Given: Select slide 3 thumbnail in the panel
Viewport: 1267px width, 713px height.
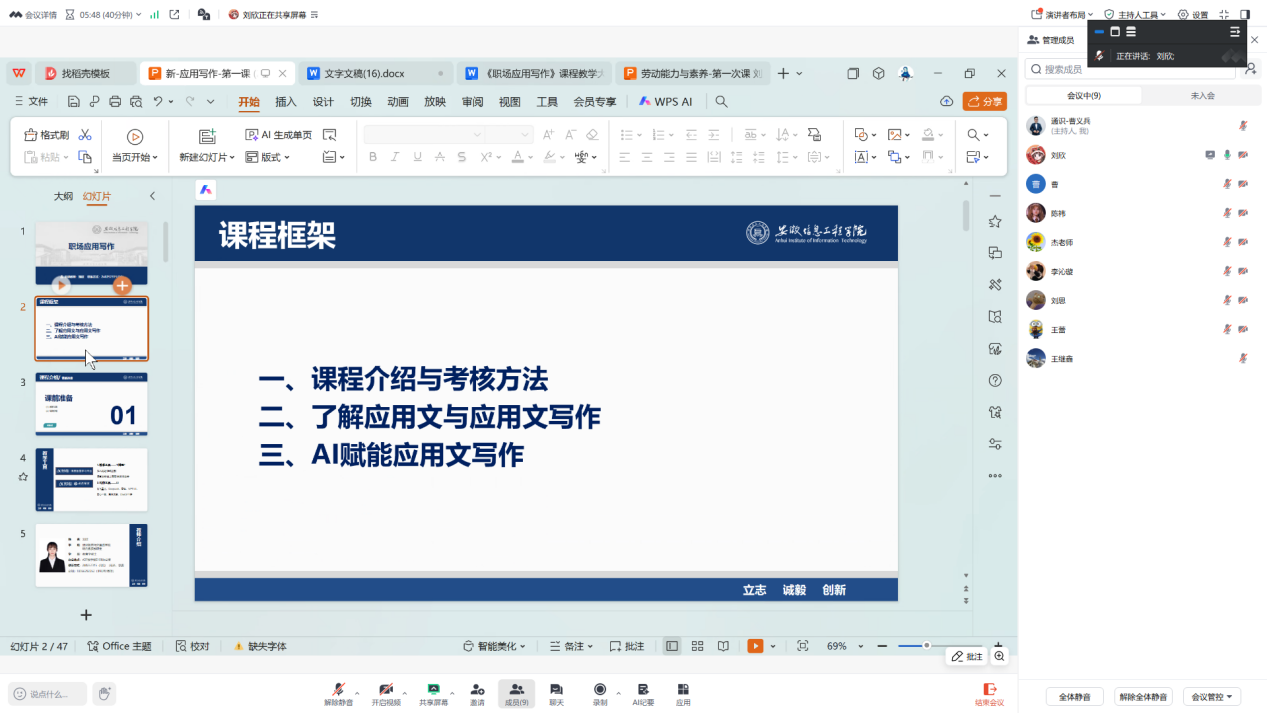Looking at the screenshot, I should [x=90, y=405].
